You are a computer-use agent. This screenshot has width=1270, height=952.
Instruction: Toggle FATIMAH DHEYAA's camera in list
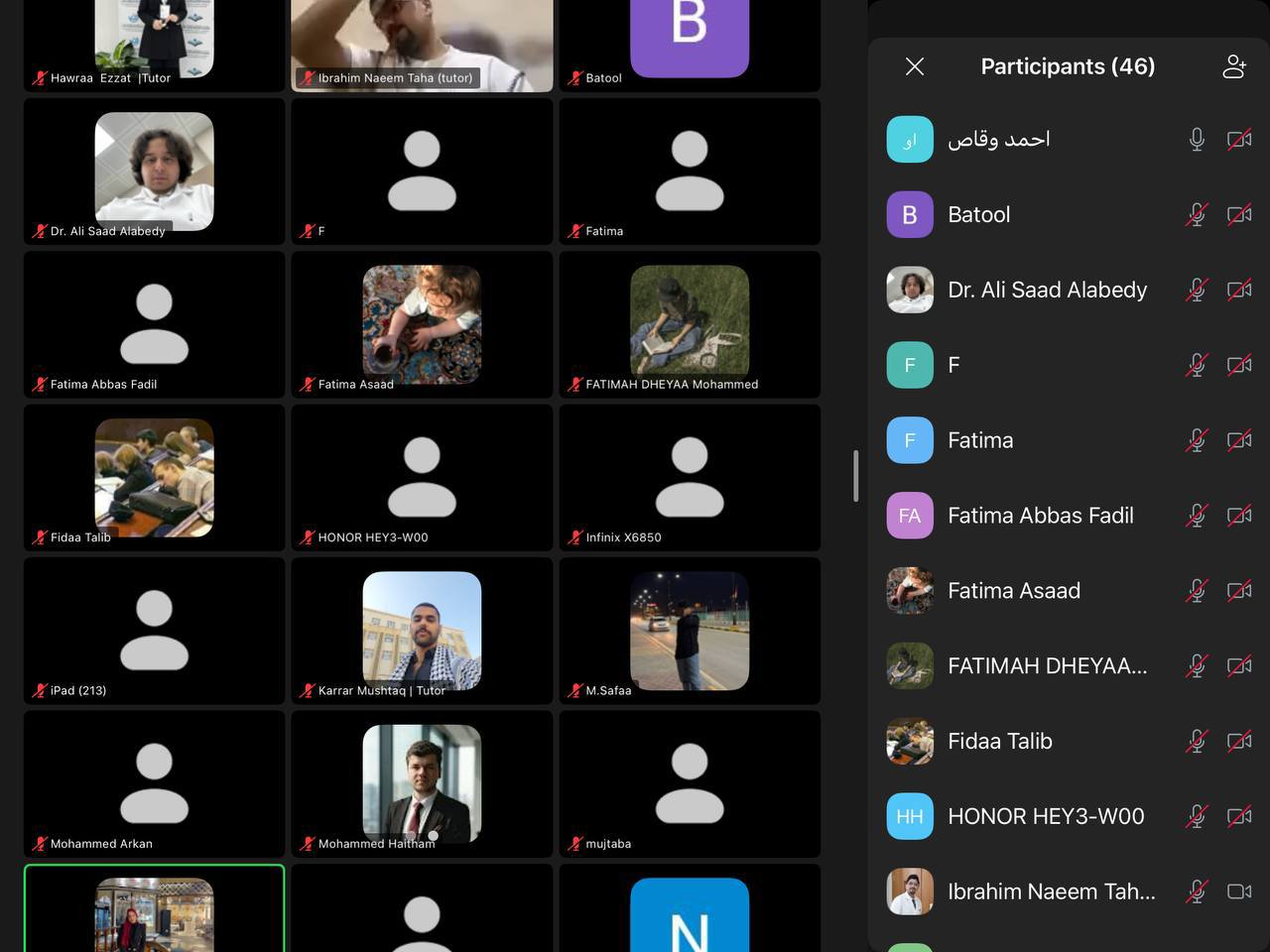pos(1239,666)
